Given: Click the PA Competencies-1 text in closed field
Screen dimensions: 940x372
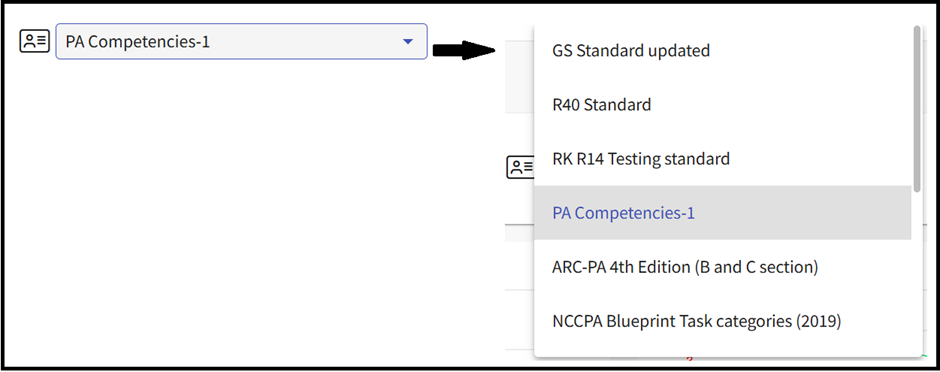Looking at the screenshot, I should tap(138, 42).
